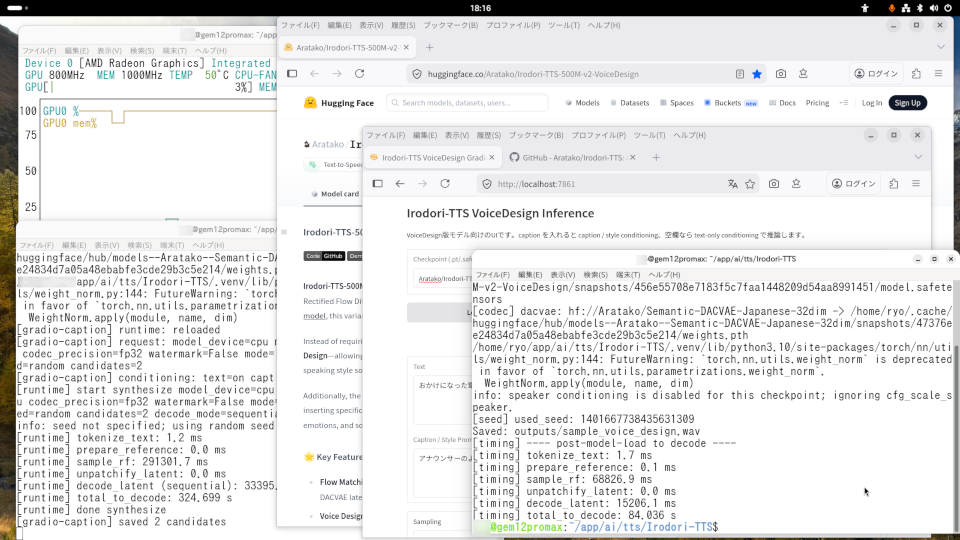The width and height of the screenshot is (960, 540).
Task: Select the Irodori-TTS VoiceDesign Gradio tab
Action: click(x=433, y=157)
